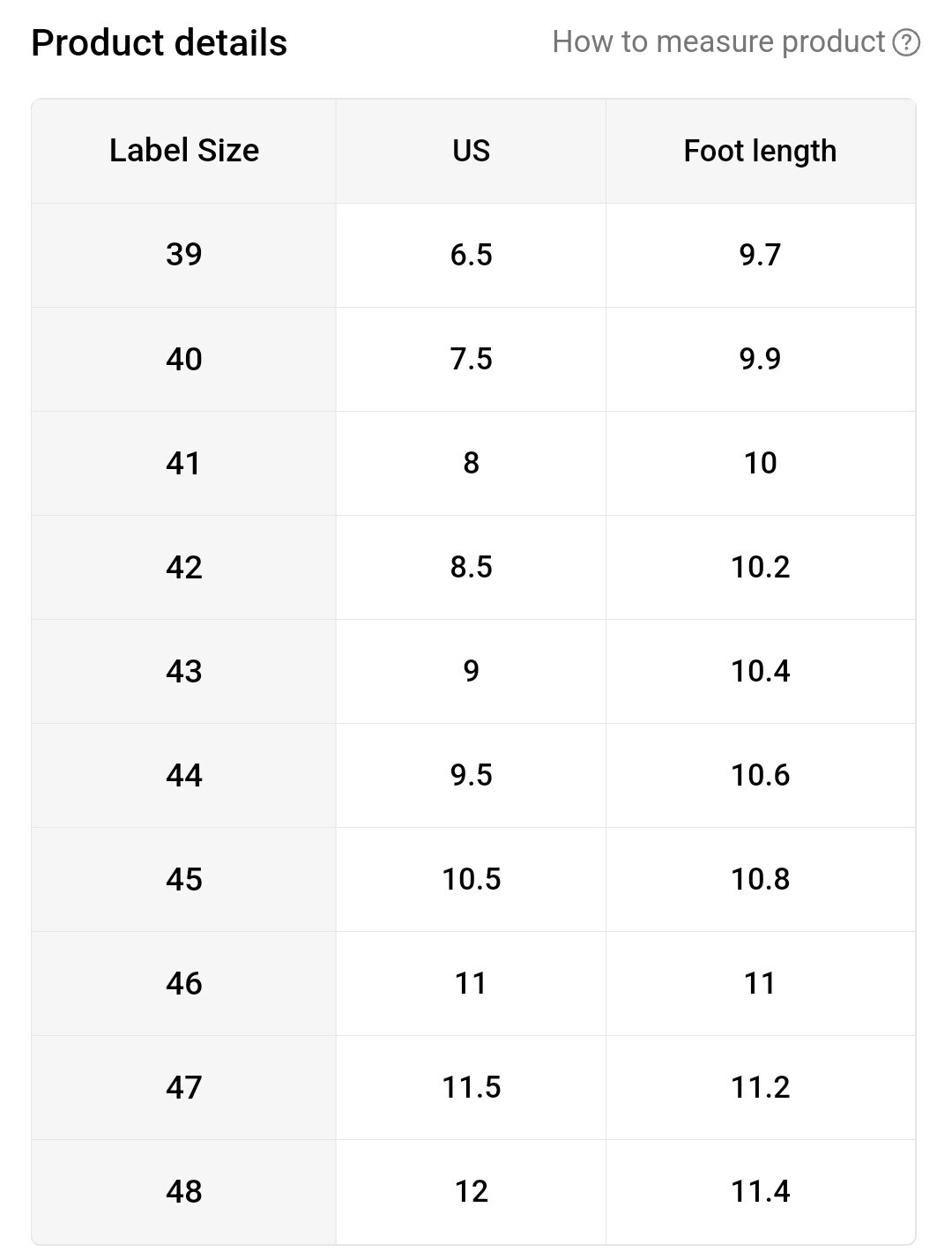Click the US size 9.5 cell
This screenshot has height=1252, width=952.
471,775
